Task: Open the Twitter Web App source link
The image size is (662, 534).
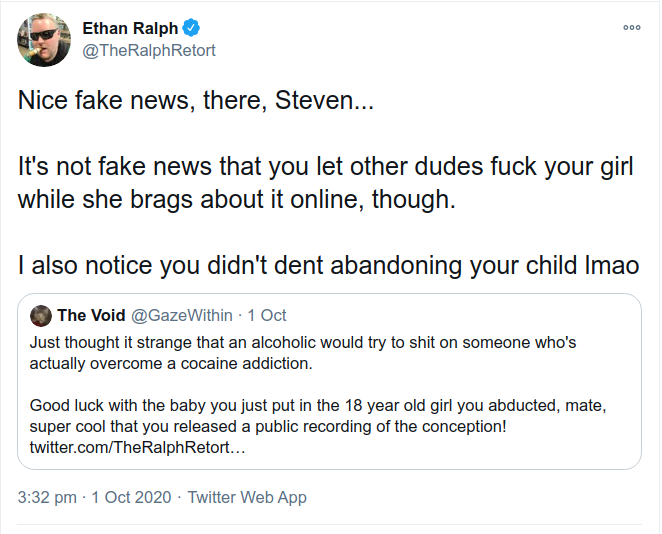Action: tap(247, 497)
